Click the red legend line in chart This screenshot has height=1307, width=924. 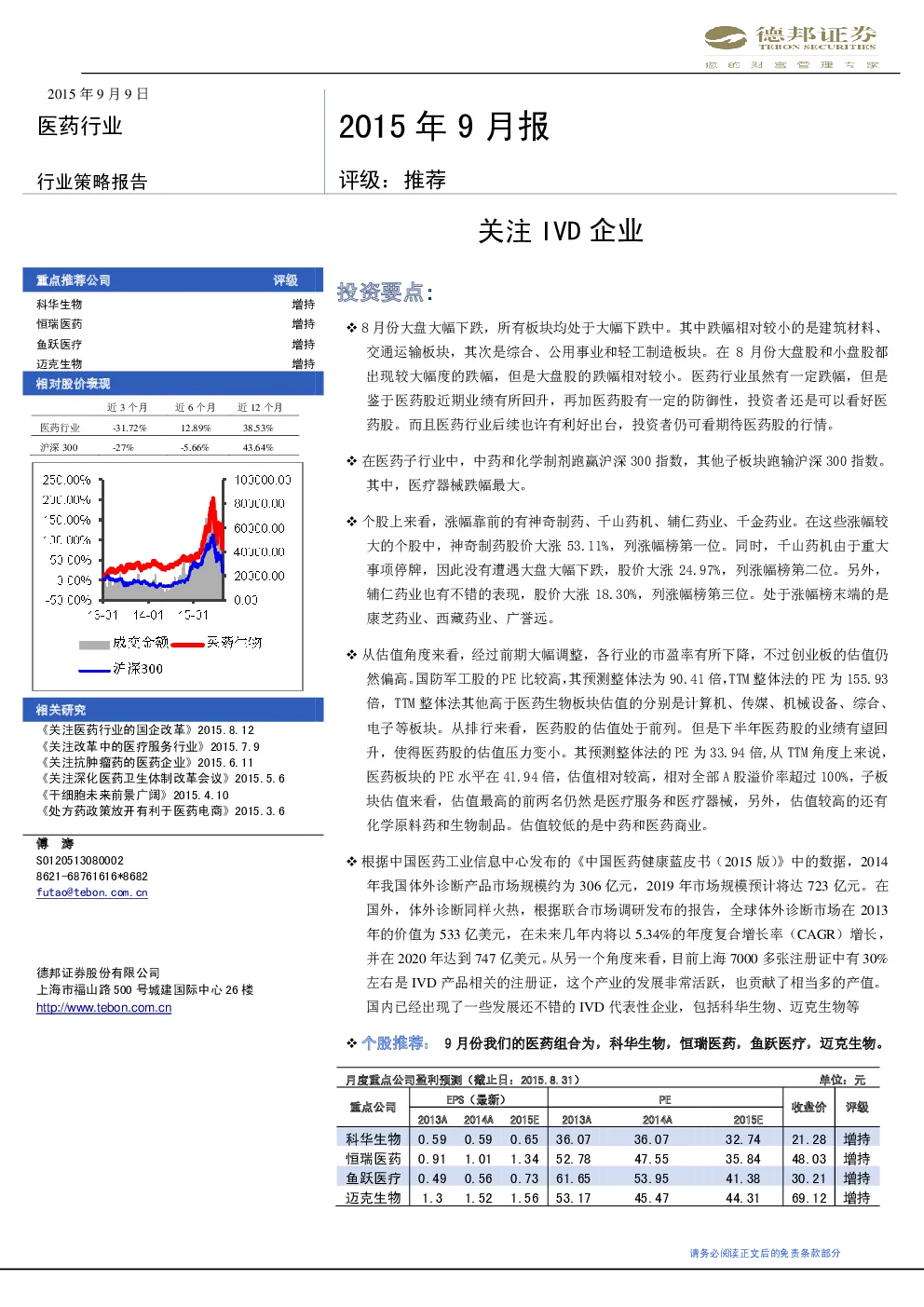coord(187,645)
